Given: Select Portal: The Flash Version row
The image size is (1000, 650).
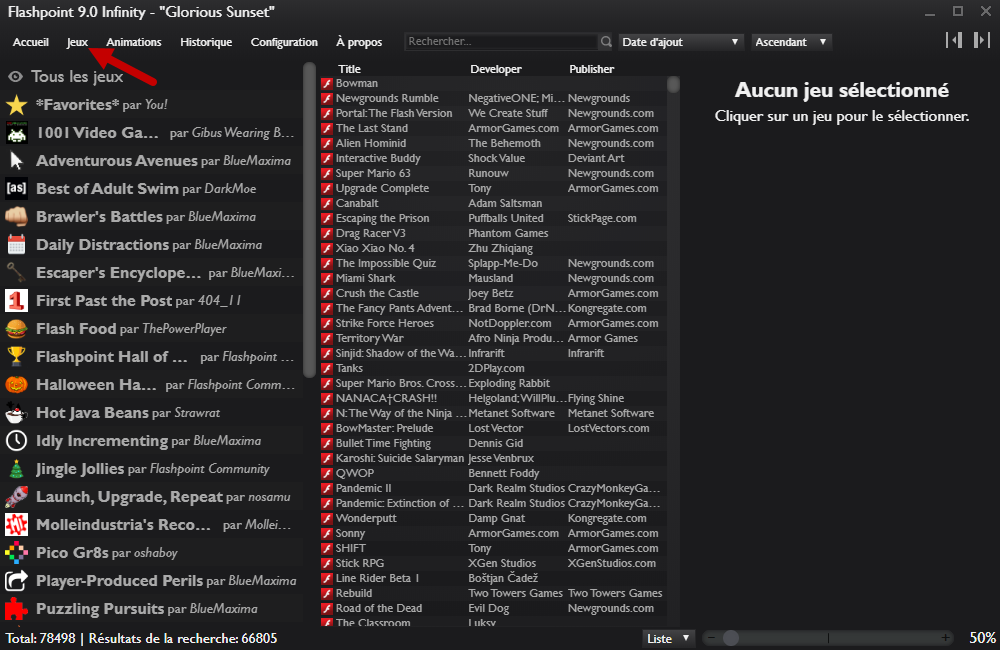Looking at the screenshot, I should [494, 114].
